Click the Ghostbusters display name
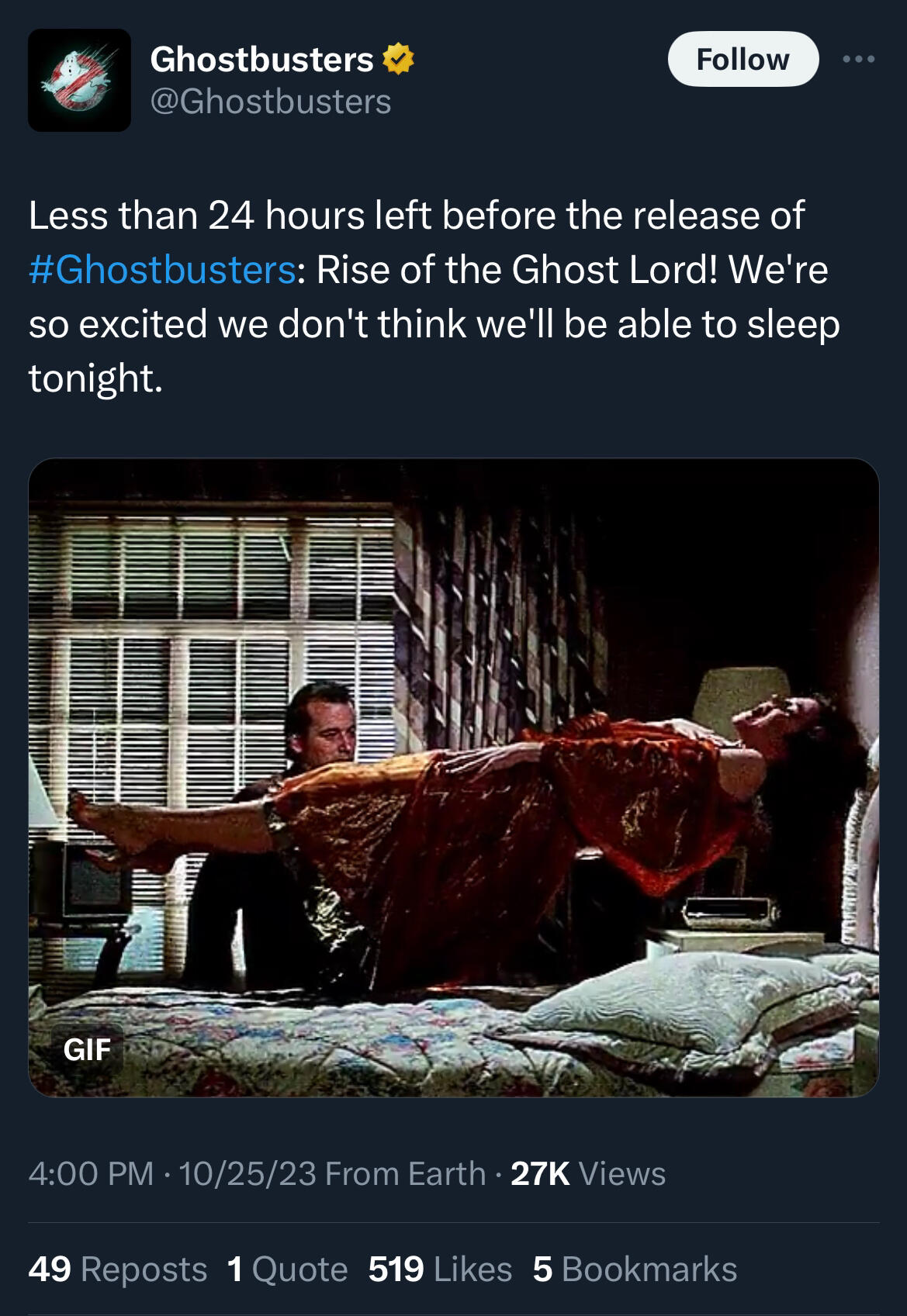Screen dimensions: 907x1316 (261, 60)
